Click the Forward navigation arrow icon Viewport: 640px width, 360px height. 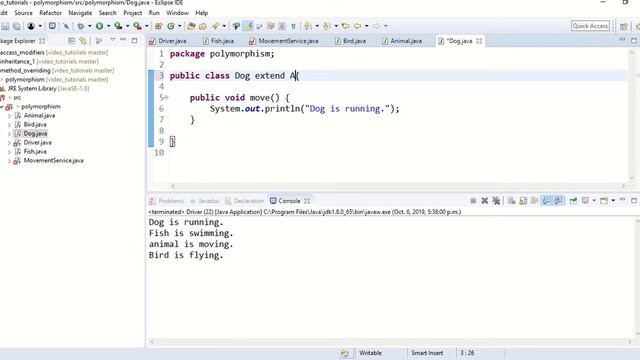point(376,26)
